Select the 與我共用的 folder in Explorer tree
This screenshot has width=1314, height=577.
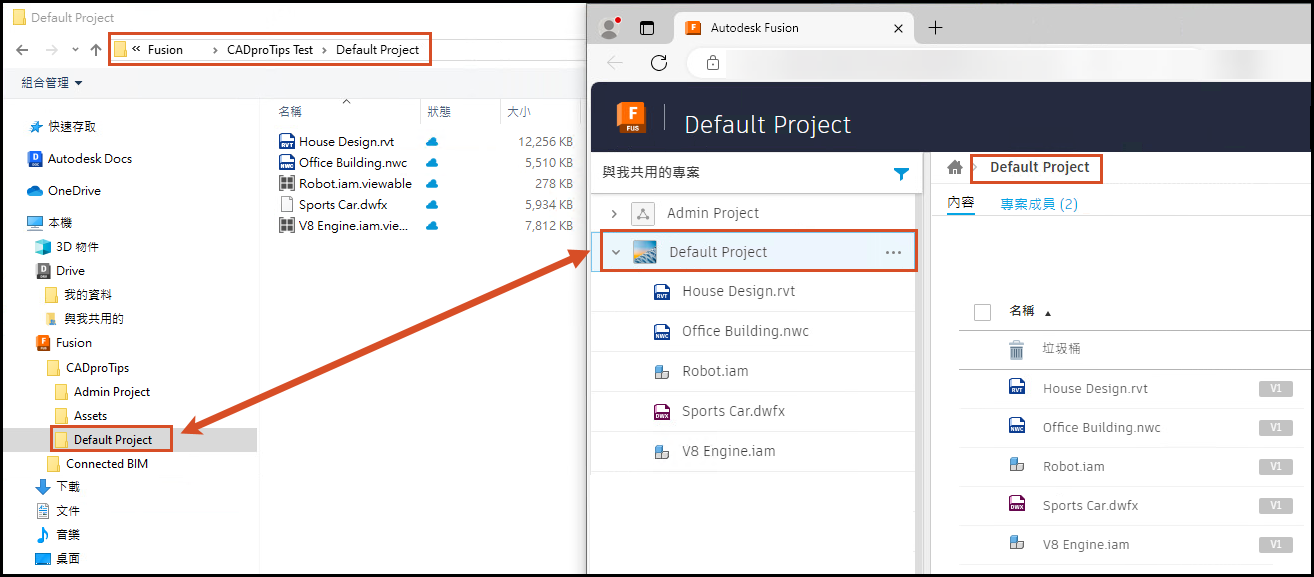94,318
